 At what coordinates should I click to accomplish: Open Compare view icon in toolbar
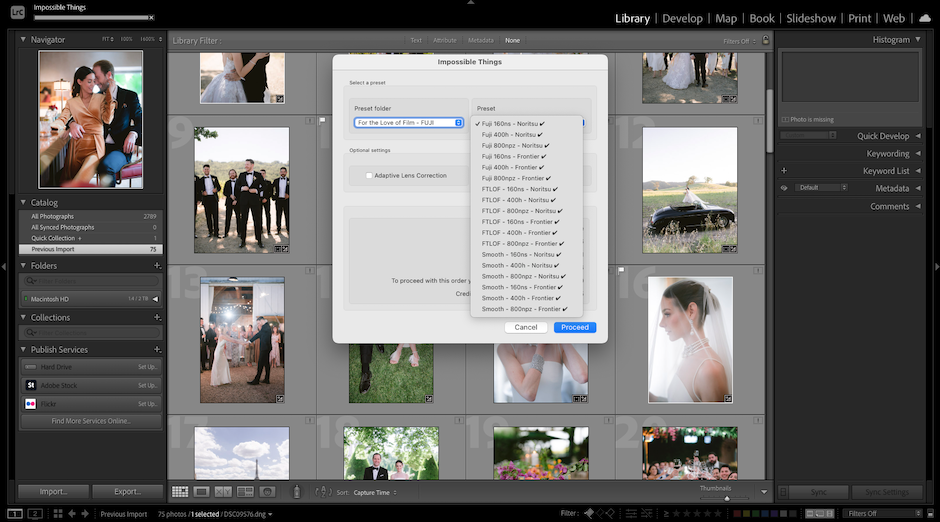pos(223,492)
